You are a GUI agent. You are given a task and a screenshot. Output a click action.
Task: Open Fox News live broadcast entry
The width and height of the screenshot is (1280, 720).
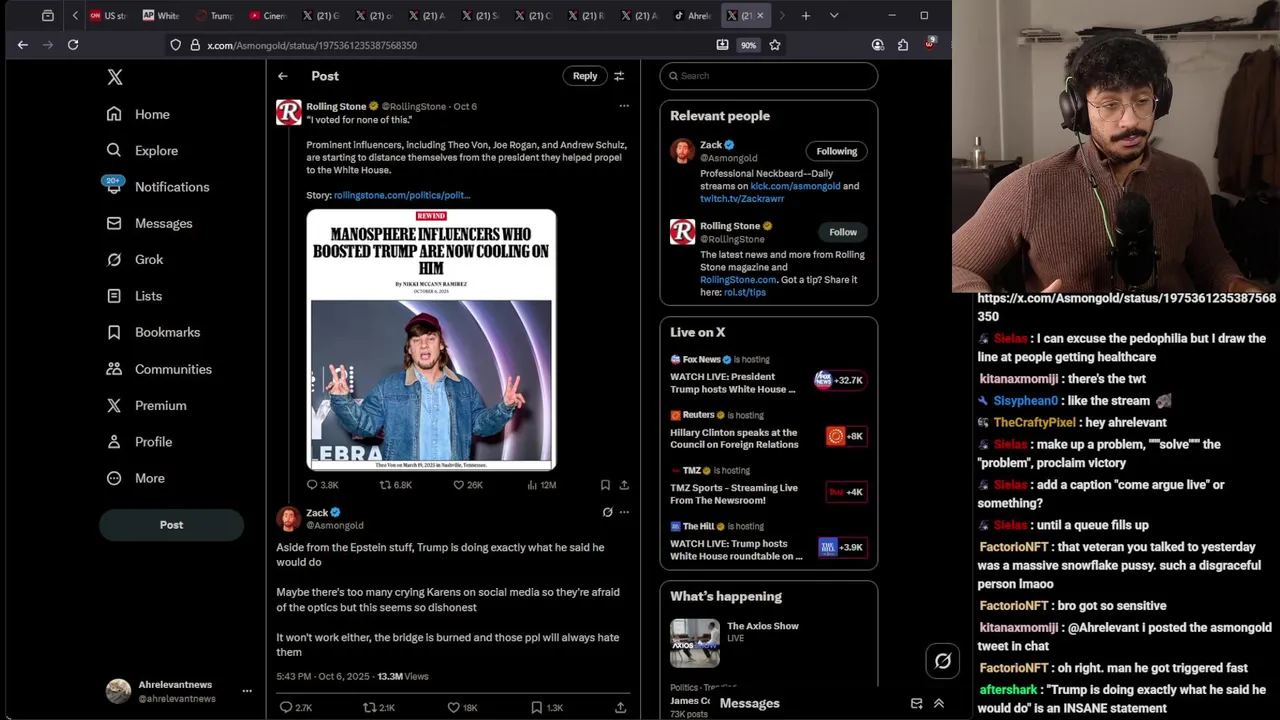coord(769,375)
